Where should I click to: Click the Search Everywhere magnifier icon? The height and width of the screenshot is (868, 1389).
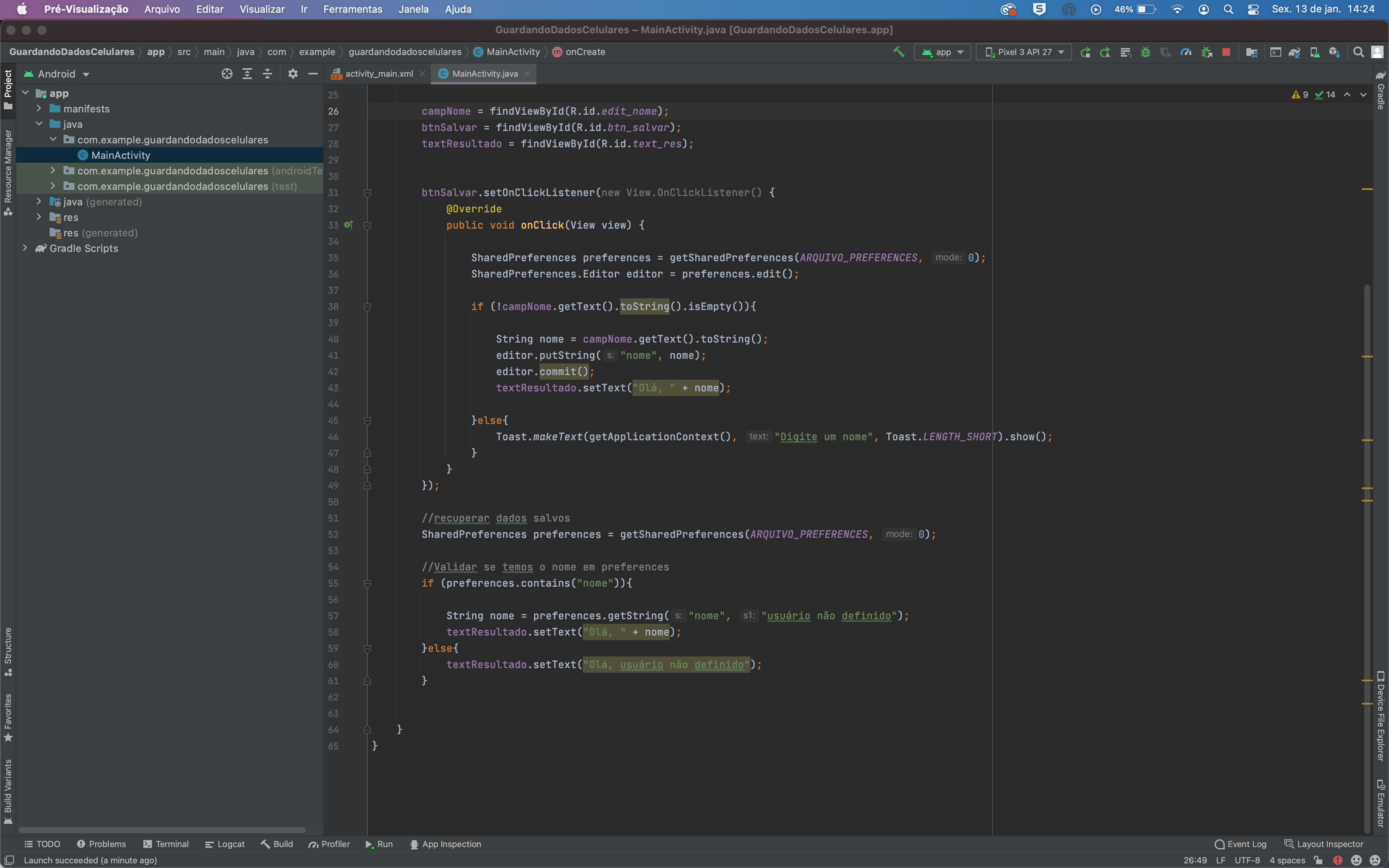point(1358,52)
